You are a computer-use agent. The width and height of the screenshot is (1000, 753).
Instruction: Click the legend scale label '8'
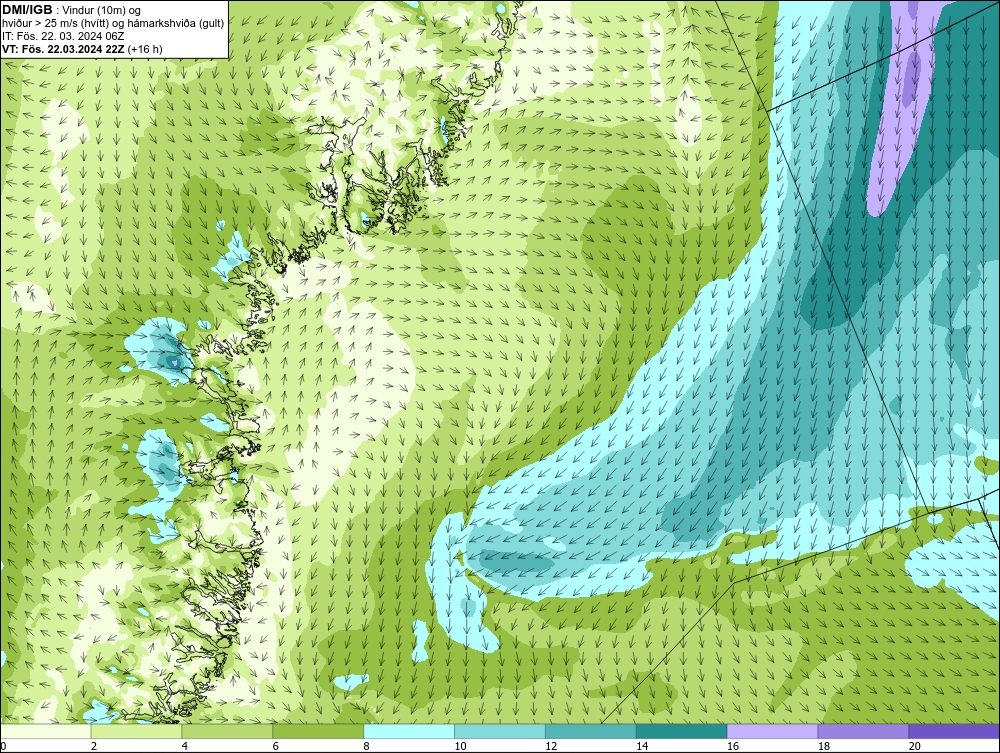[x=366, y=746]
